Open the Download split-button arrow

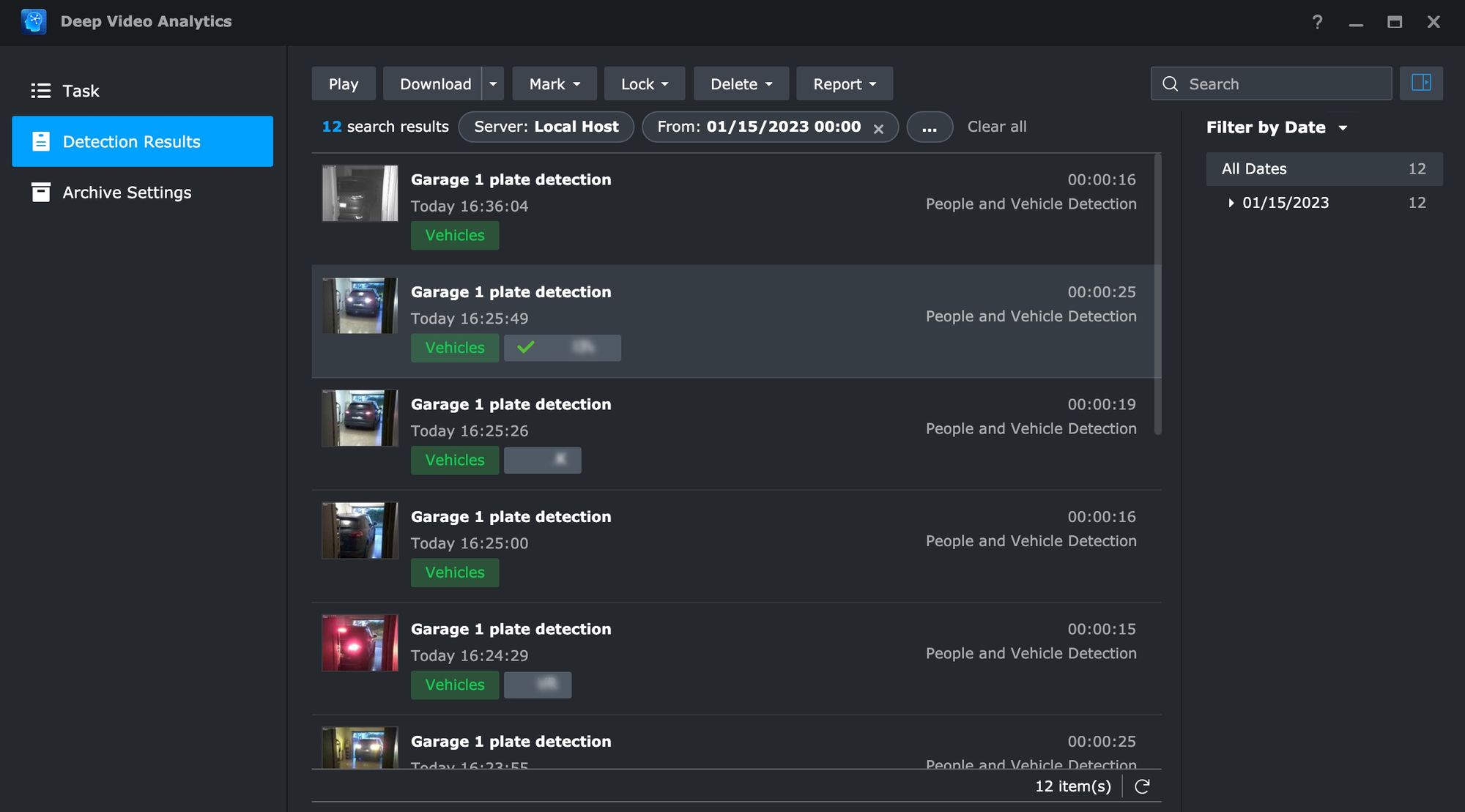click(493, 84)
